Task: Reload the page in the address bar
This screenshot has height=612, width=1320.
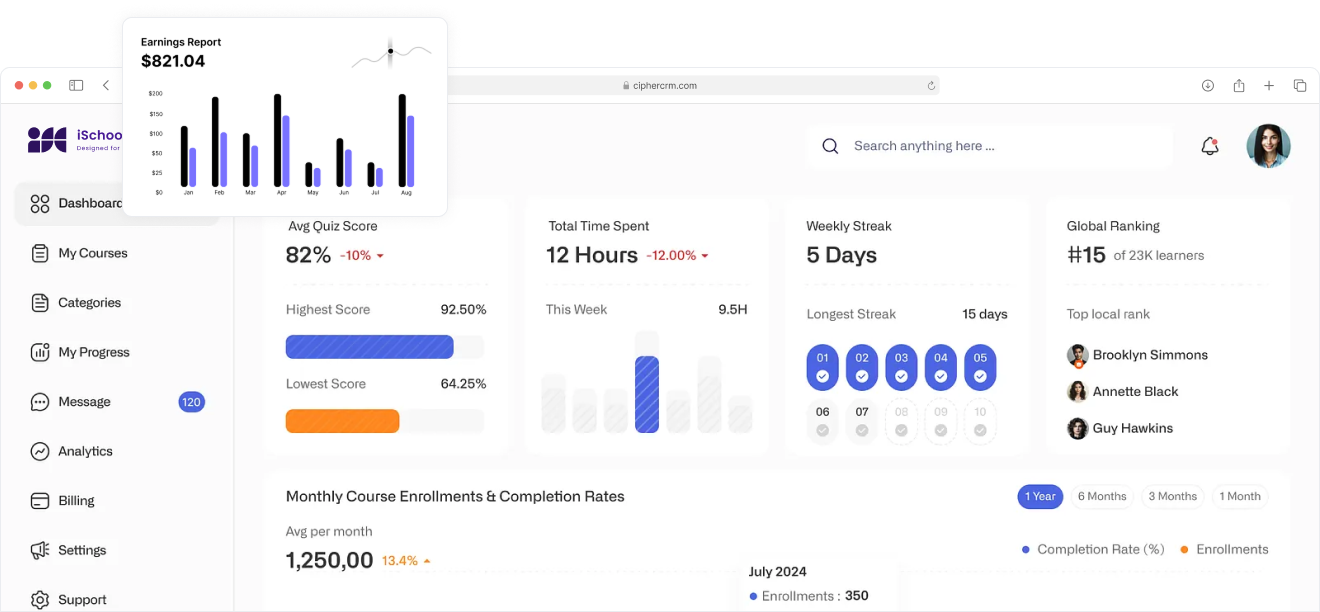Action: coord(931,86)
